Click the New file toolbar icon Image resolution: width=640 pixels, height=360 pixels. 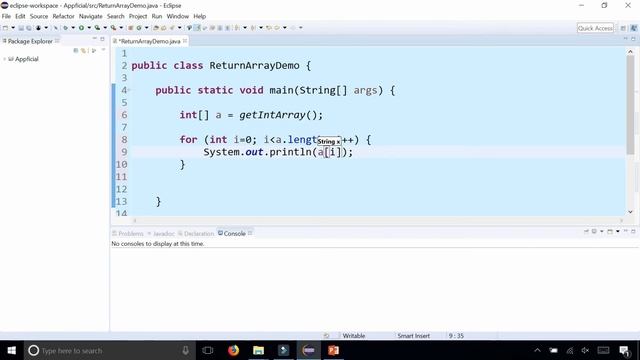(5, 28)
